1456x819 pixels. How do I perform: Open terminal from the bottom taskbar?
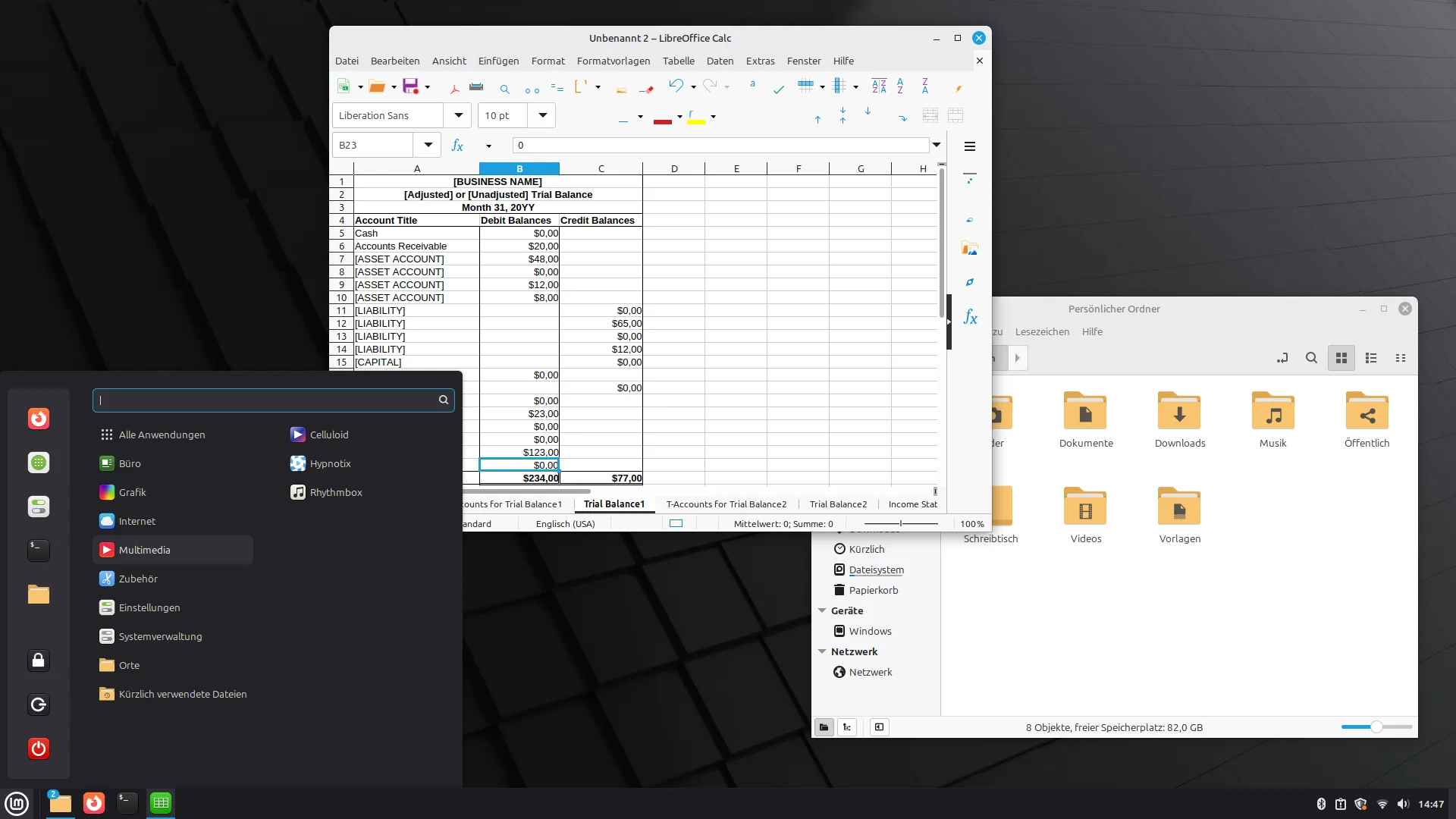tap(127, 803)
